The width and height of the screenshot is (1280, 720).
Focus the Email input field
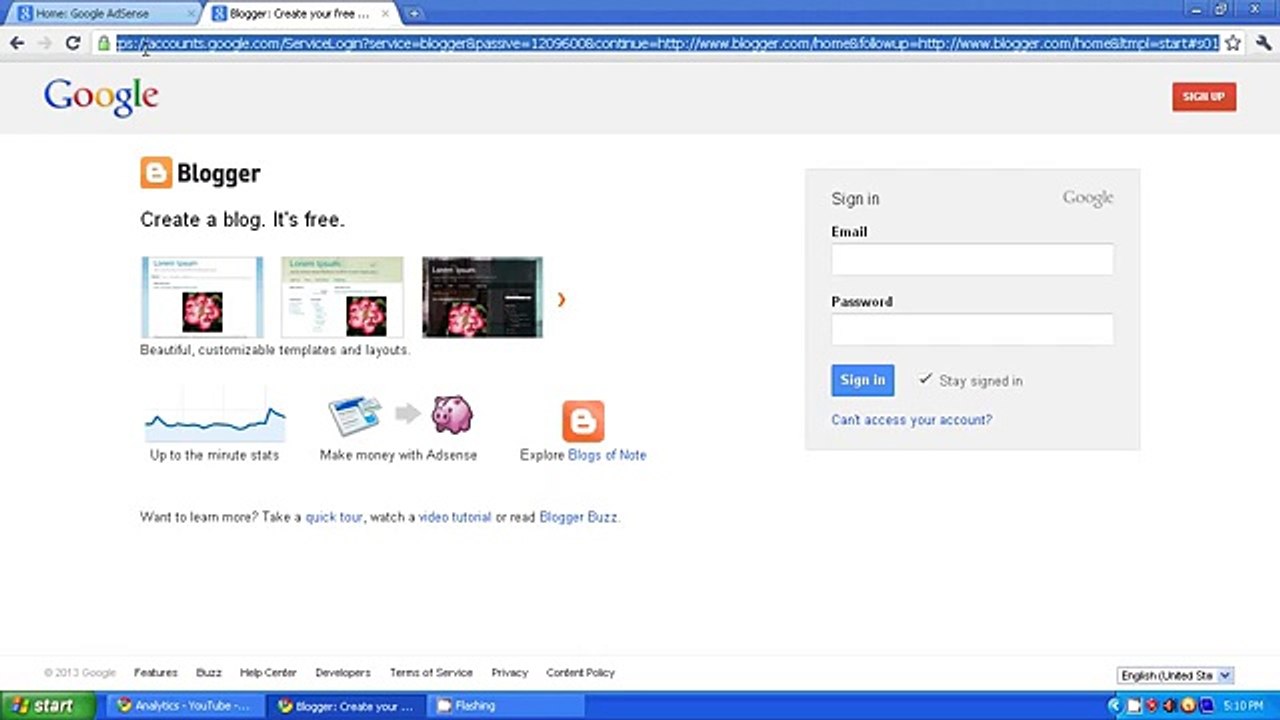[x=972, y=259]
